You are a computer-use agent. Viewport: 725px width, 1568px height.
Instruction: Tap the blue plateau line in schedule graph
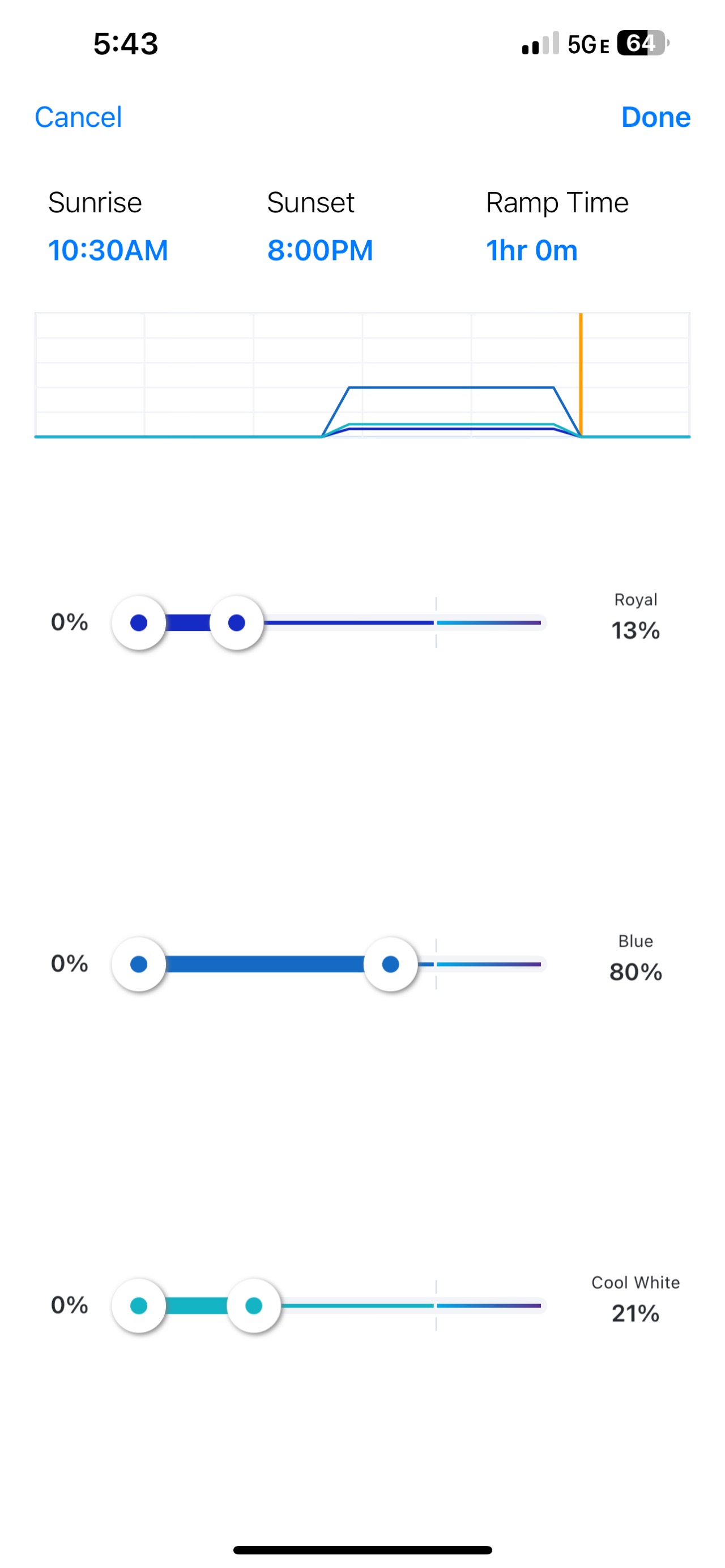coord(450,387)
